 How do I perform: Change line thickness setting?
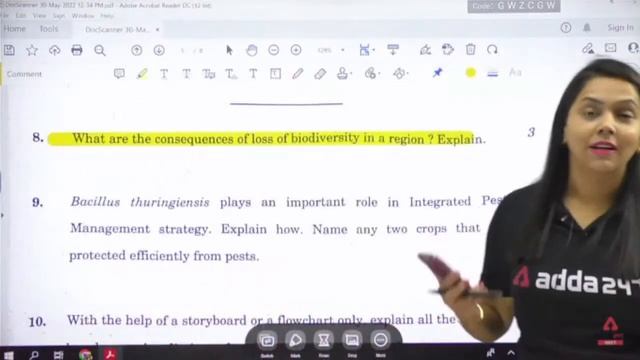[493, 73]
